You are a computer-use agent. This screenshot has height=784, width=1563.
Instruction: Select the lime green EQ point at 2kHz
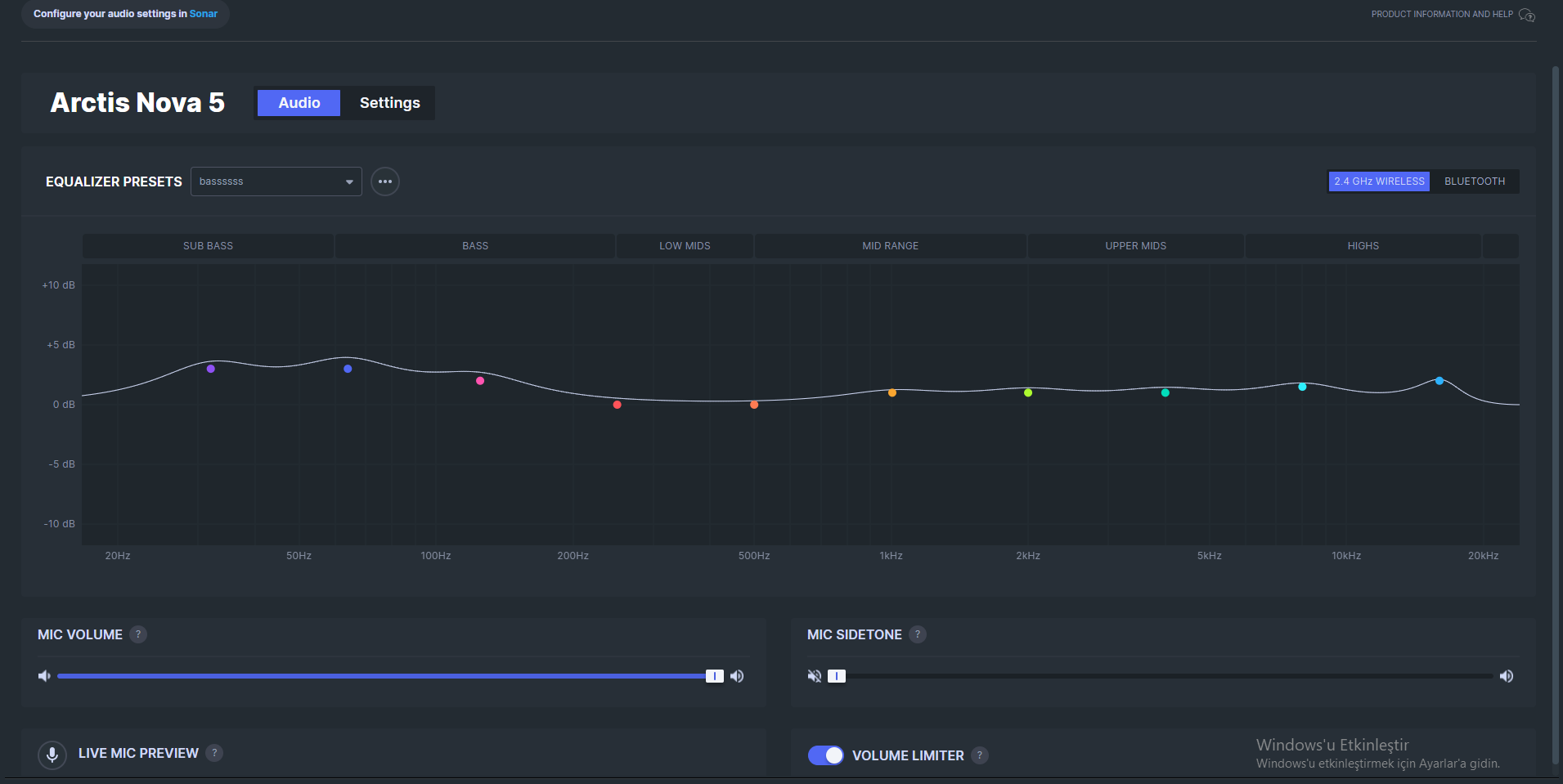coord(1028,393)
